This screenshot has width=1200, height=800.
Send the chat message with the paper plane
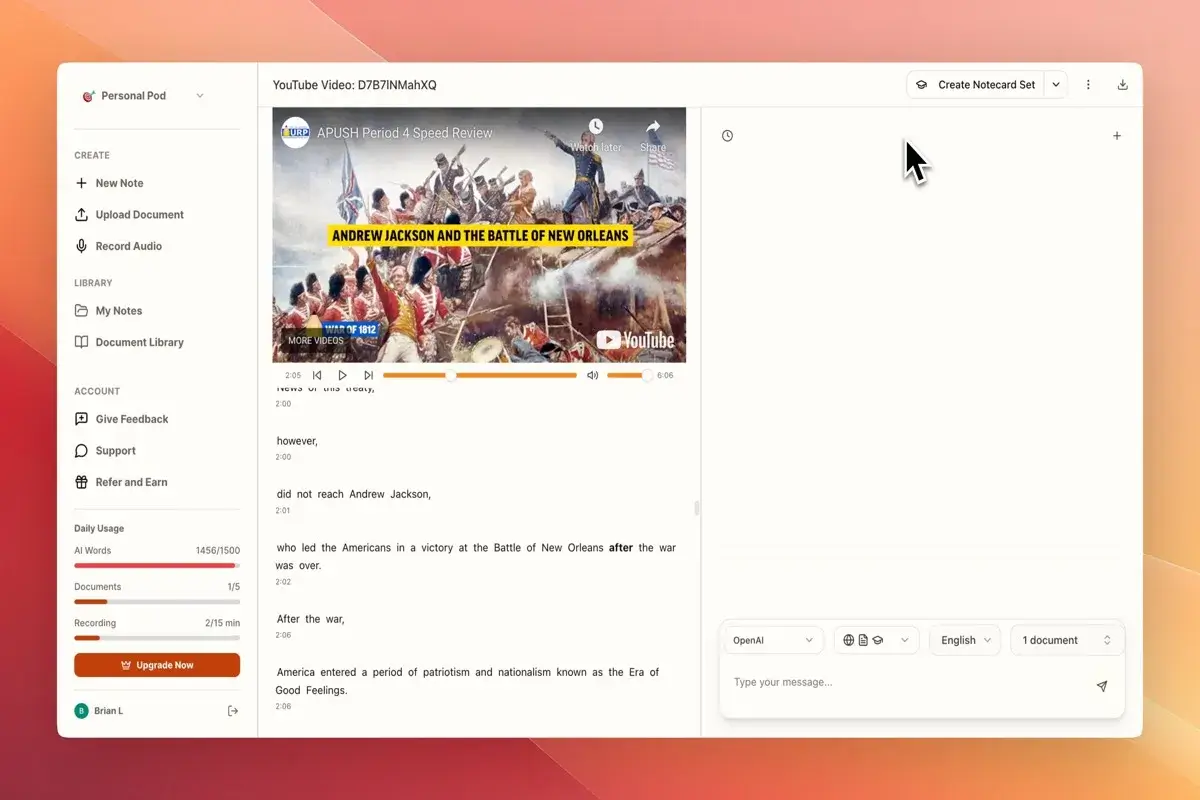[x=1101, y=687]
